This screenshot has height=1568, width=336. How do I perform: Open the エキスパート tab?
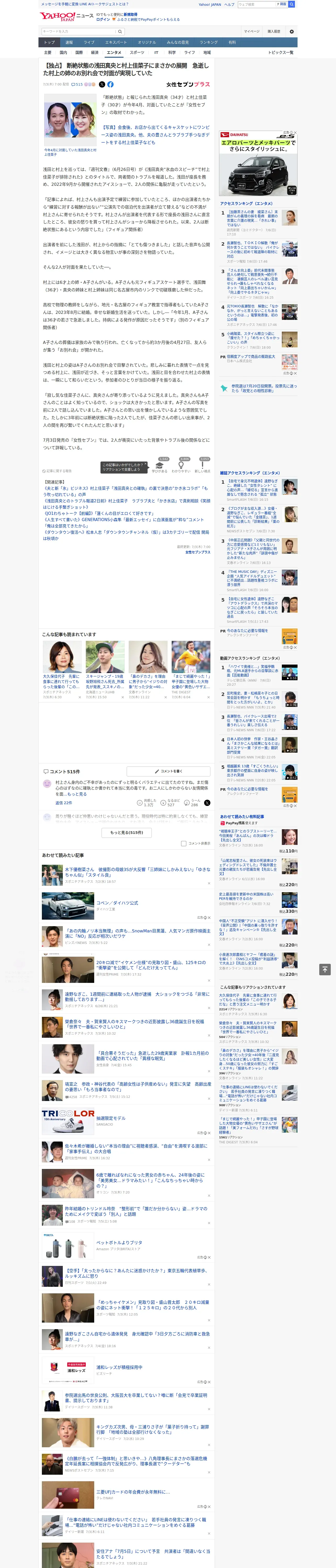click(x=116, y=43)
